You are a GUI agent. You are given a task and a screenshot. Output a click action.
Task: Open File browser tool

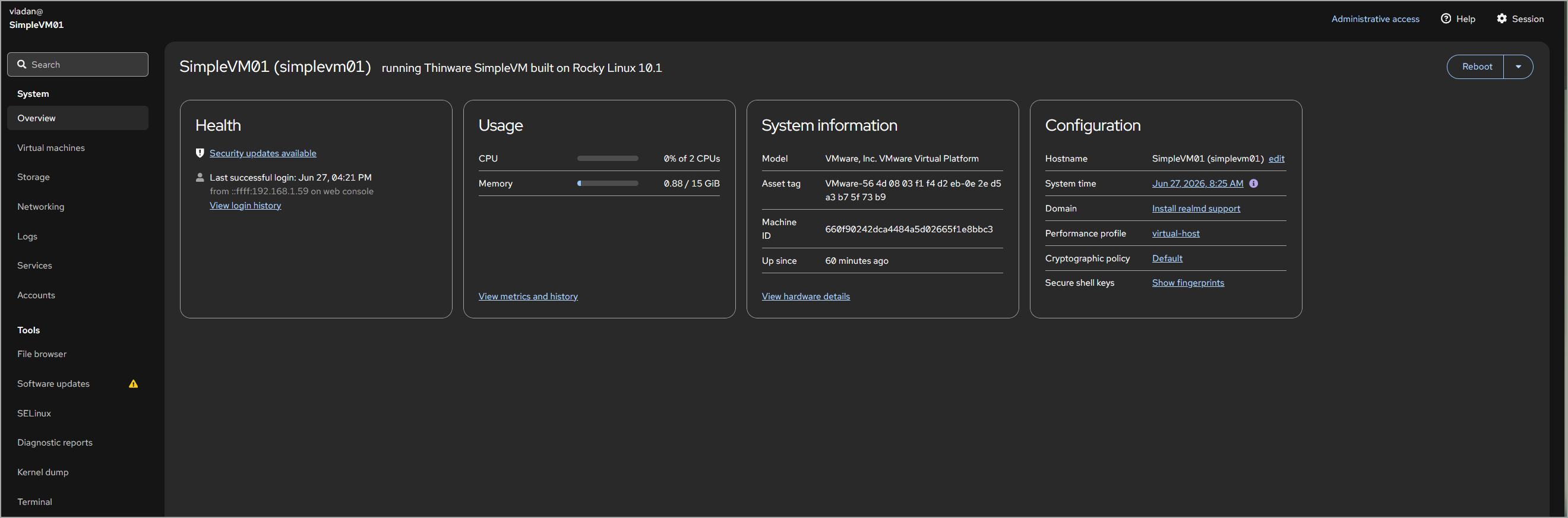pos(78,354)
